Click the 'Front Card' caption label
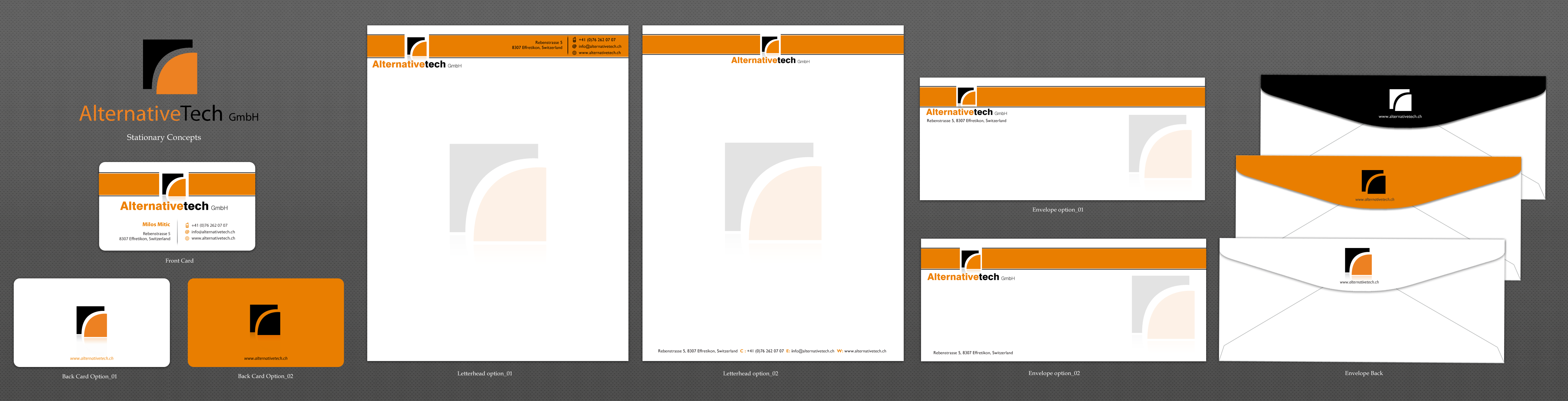Image resolution: width=1568 pixels, height=401 pixels. 179,260
